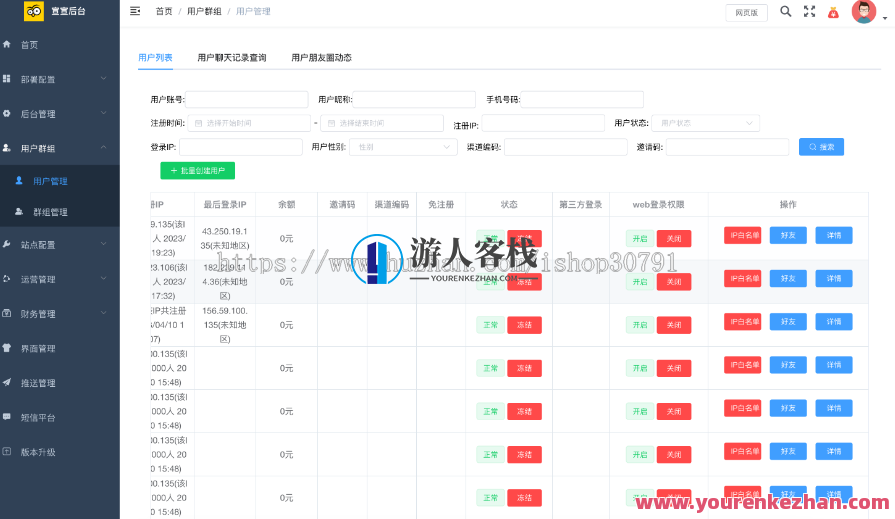The image size is (895, 519).
Task: Click 关闭 web login for row 43.250.19.135
Action: [x=674, y=239]
